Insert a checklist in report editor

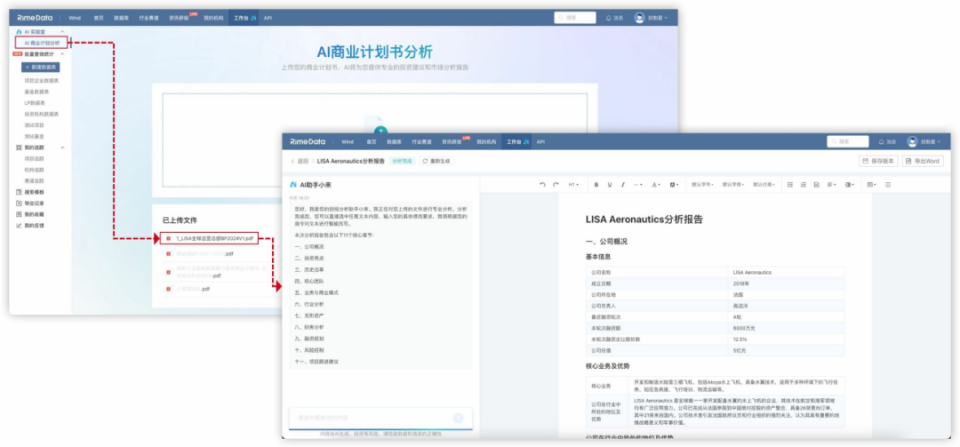pos(817,184)
